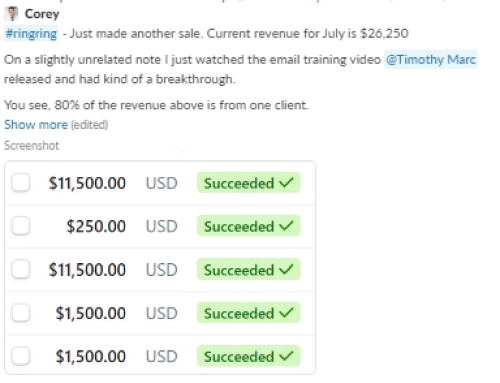This screenshot has width=500, height=383.
Task: Click USD currency on the last payment row
Action: [162, 357]
